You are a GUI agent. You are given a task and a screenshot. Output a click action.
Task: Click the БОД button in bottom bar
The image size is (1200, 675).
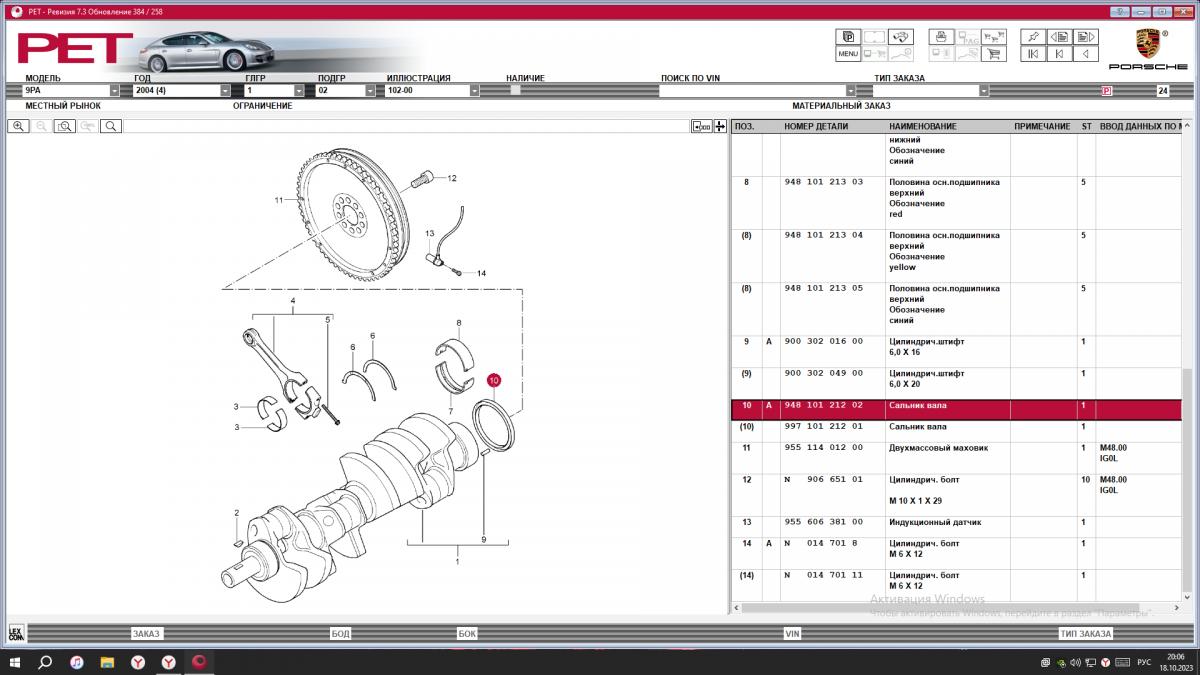pos(340,633)
